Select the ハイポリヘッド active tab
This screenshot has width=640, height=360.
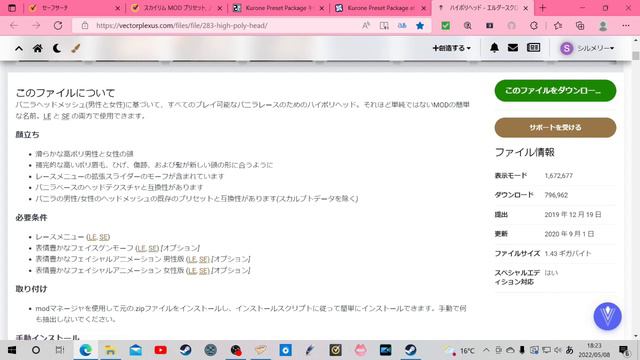482,8
